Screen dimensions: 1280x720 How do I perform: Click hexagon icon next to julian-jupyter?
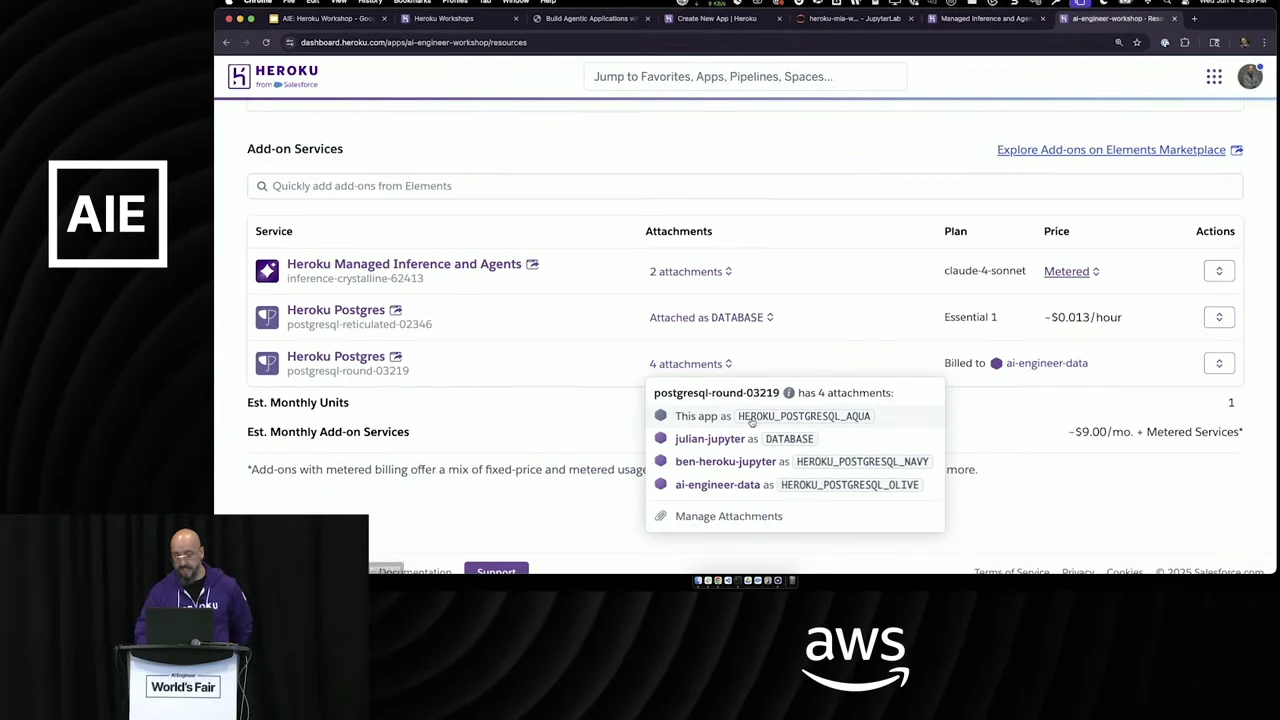660,438
